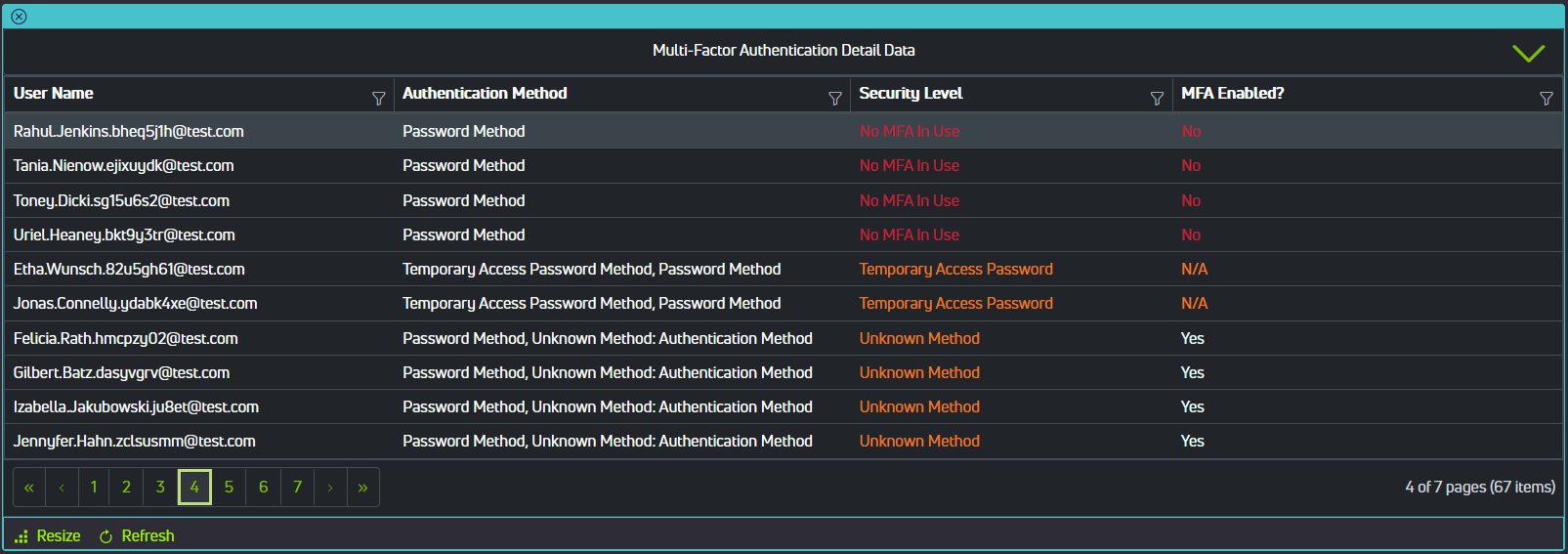Sort by the Security Level header
This screenshot has width=1568, height=554.
911,94
